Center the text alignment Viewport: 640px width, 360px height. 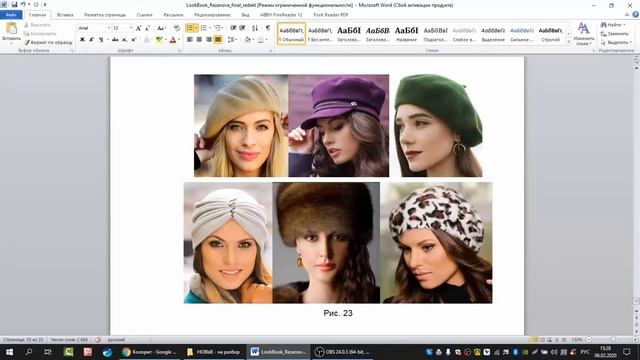(199, 40)
